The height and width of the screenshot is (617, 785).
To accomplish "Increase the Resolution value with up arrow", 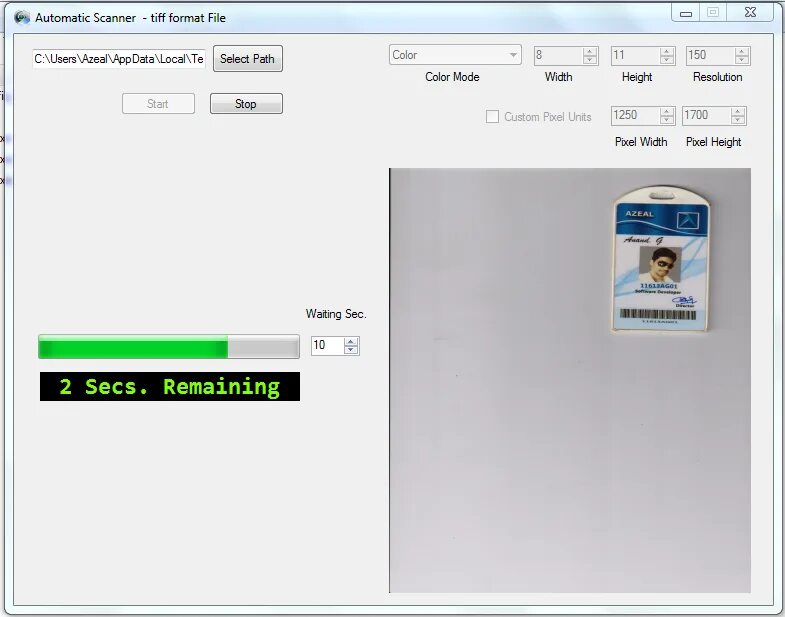I will click(742, 51).
